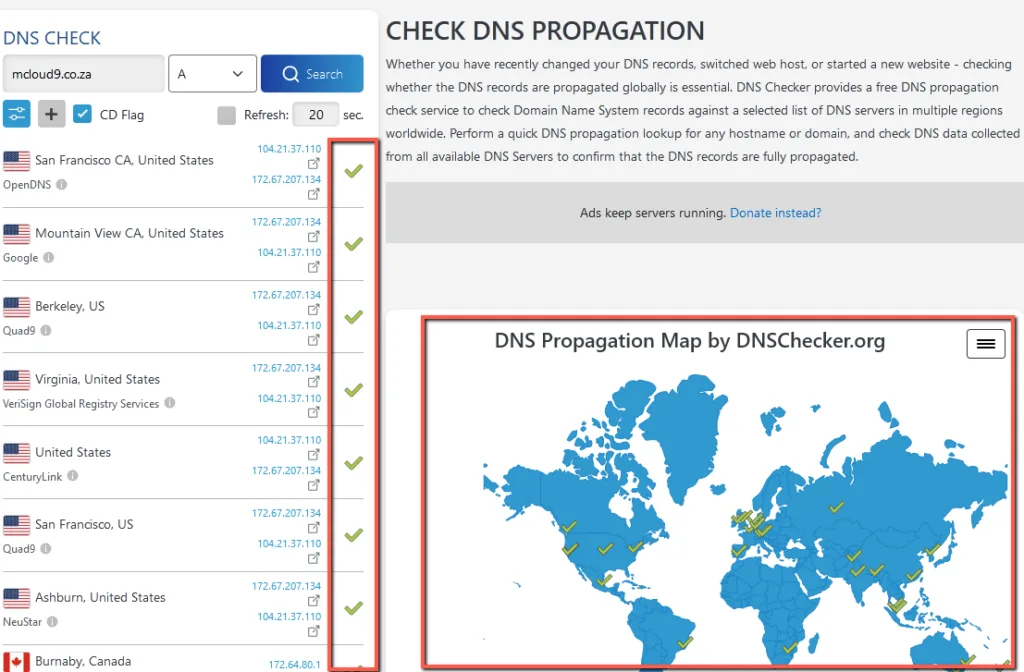Click the map checkmark over Russia
This screenshot has height=672, width=1024.
836,507
